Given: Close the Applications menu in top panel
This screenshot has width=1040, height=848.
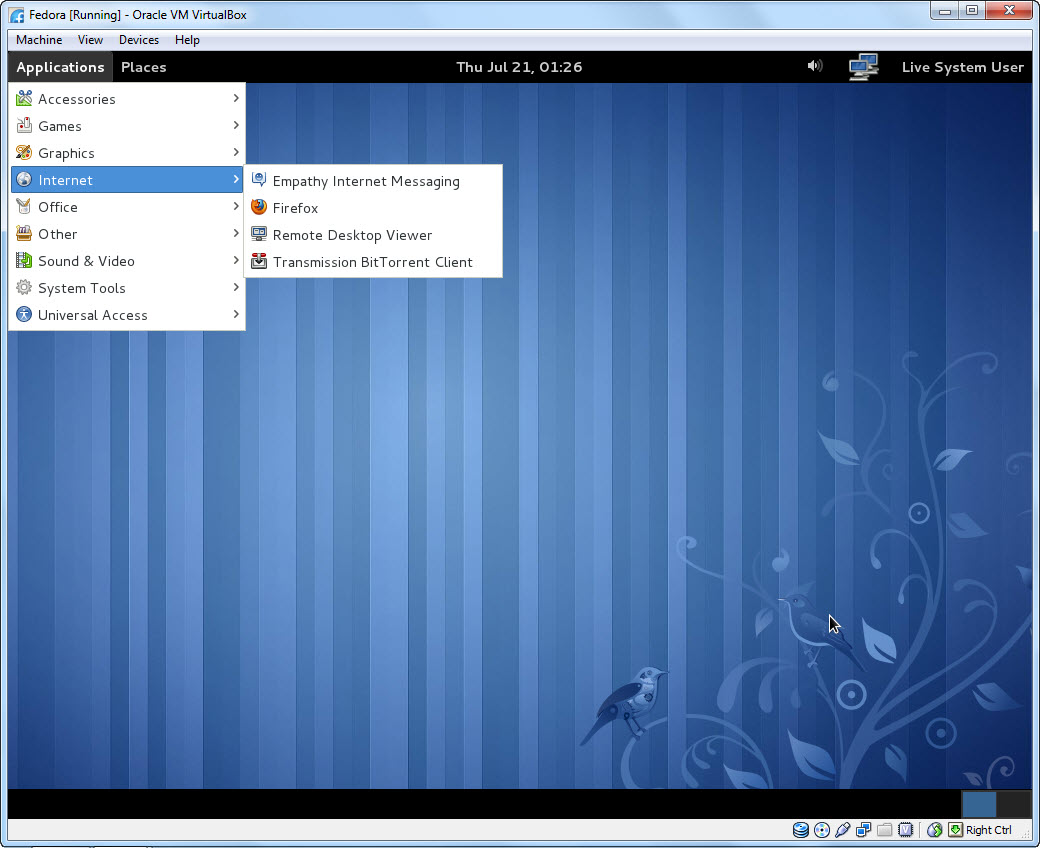Looking at the screenshot, I should coord(60,67).
